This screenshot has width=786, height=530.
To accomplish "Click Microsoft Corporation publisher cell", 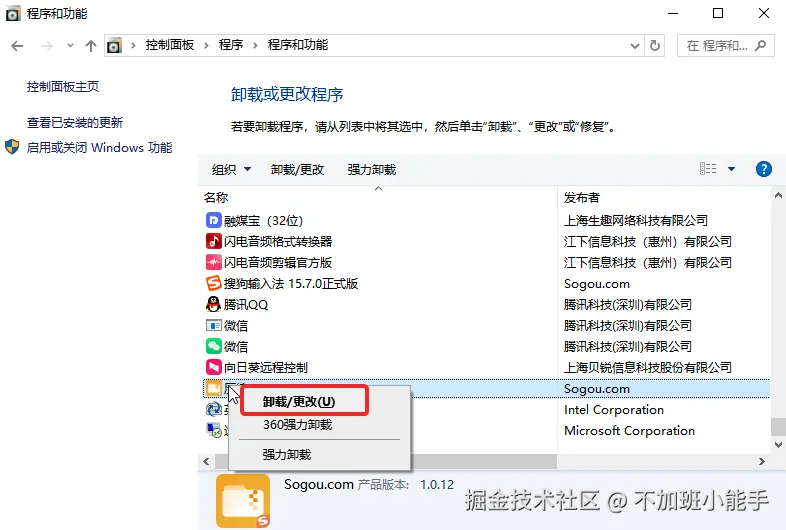I will click(x=629, y=431).
